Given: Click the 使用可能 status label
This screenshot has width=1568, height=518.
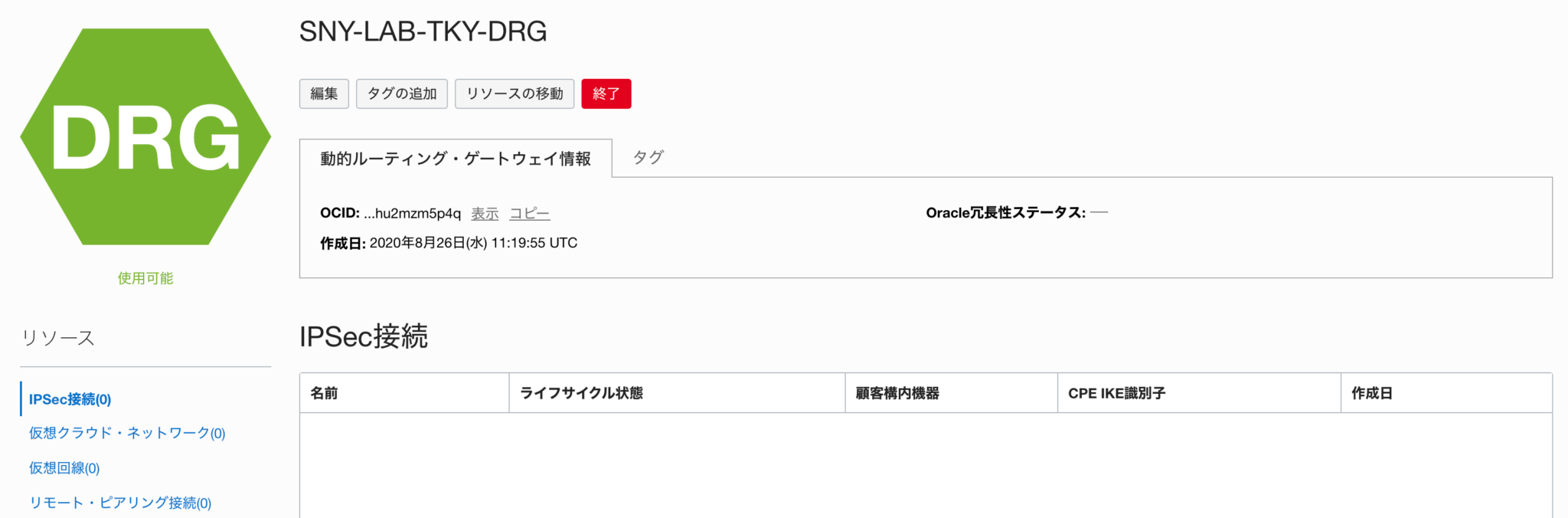Looking at the screenshot, I should click(x=144, y=277).
